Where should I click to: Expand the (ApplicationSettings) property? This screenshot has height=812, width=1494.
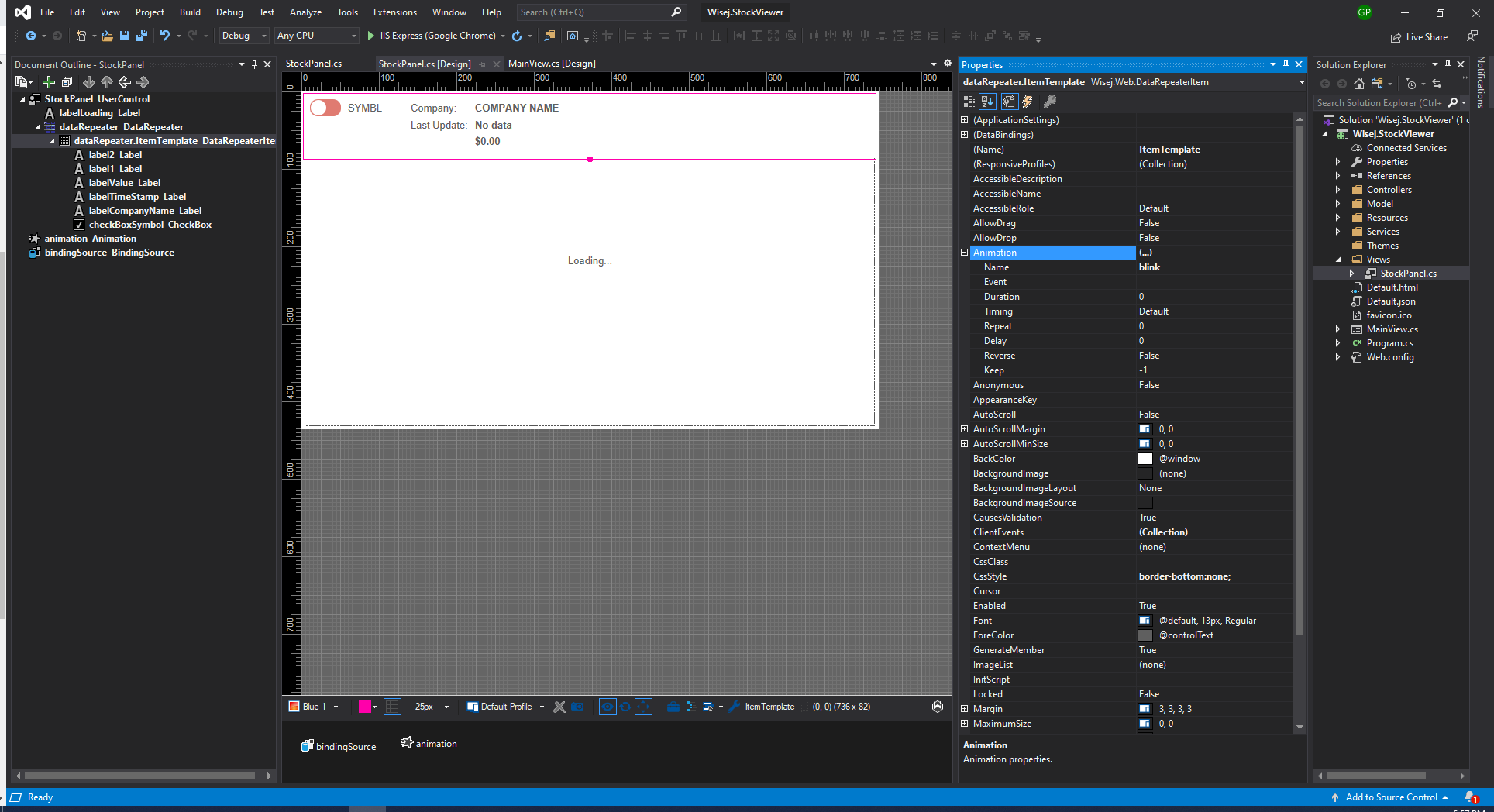pos(965,120)
